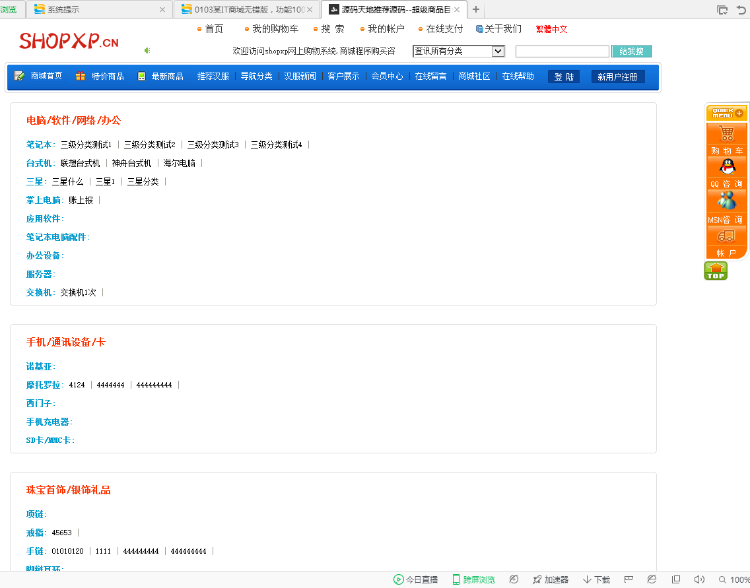The height and width of the screenshot is (588, 750).
Task: Open the Quick Menu header icon in sidebar
Action: point(727,113)
